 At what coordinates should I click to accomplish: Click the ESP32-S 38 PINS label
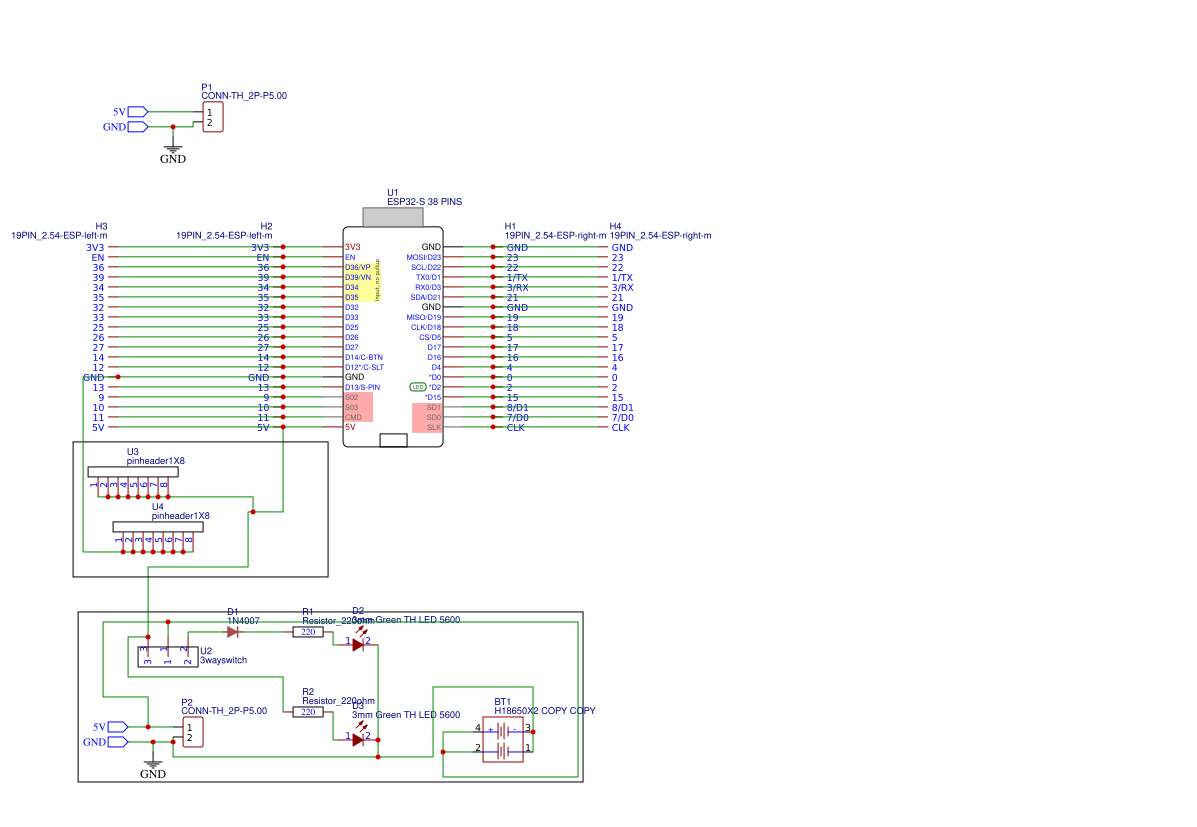point(424,202)
